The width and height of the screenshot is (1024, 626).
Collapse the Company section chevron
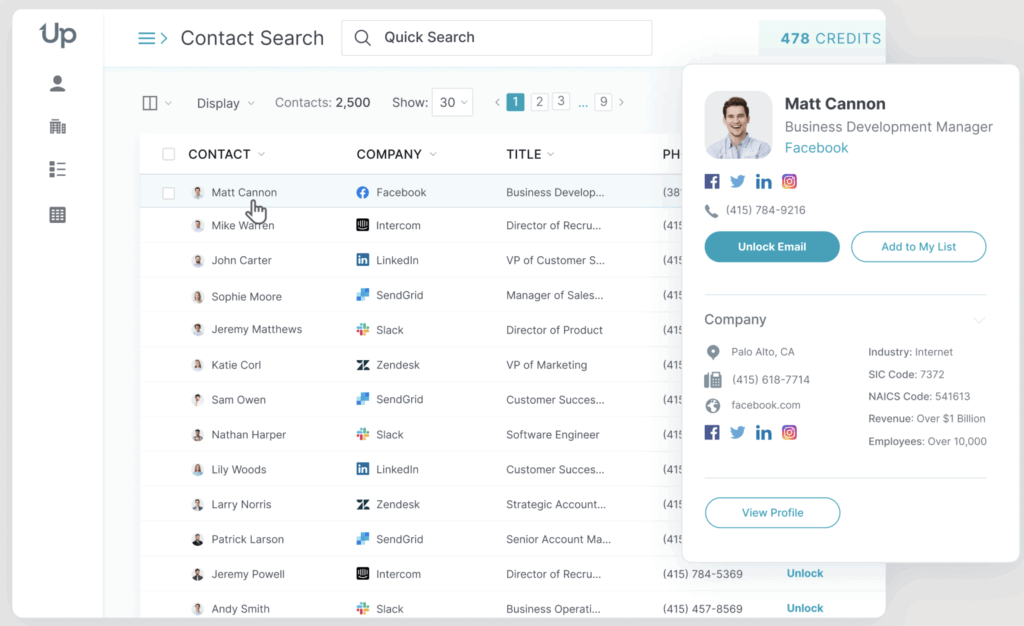click(x=979, y=320)
